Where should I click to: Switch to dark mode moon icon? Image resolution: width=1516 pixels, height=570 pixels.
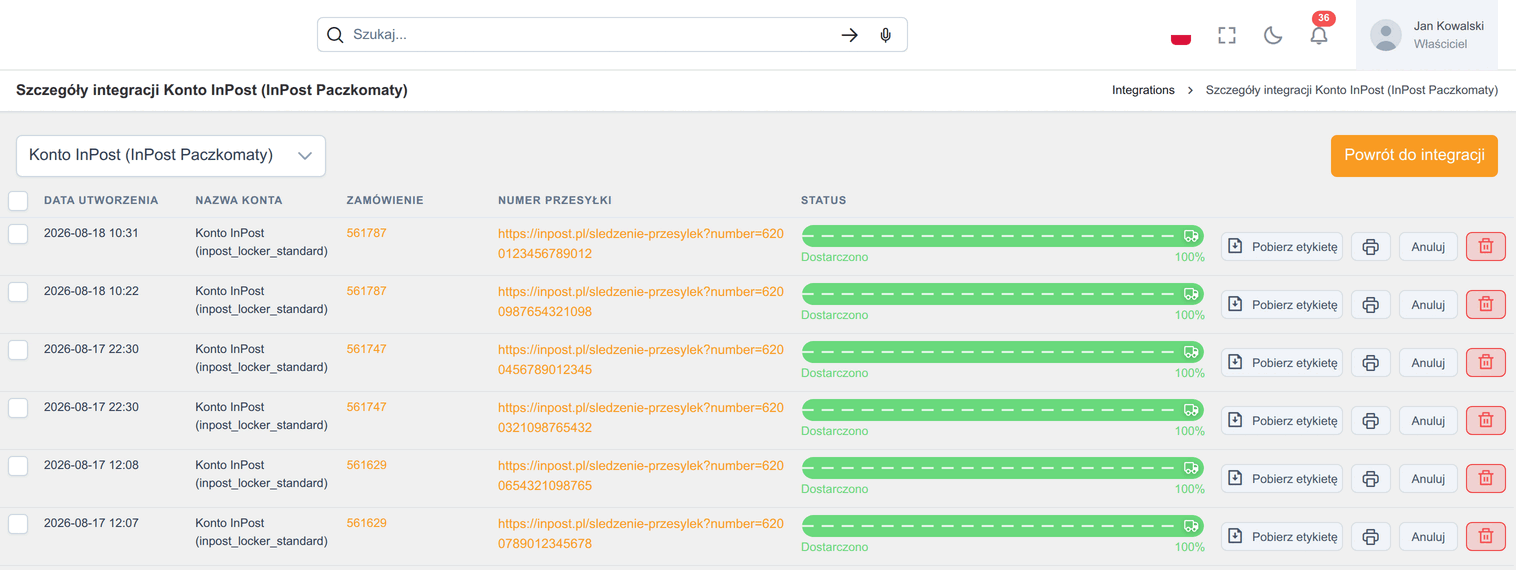(1273, 35)
